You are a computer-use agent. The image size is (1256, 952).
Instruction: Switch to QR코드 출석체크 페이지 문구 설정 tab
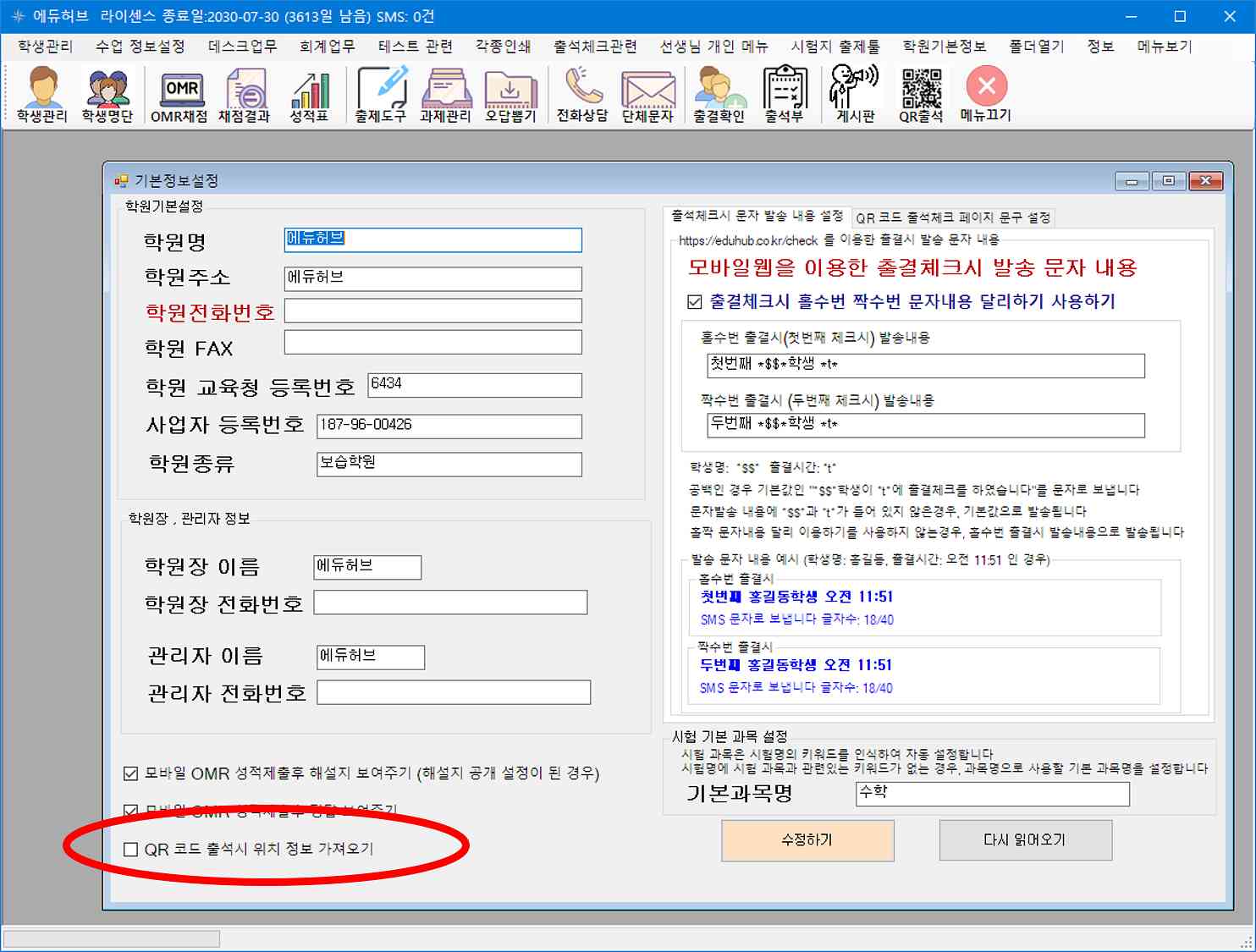click(953, 218)
